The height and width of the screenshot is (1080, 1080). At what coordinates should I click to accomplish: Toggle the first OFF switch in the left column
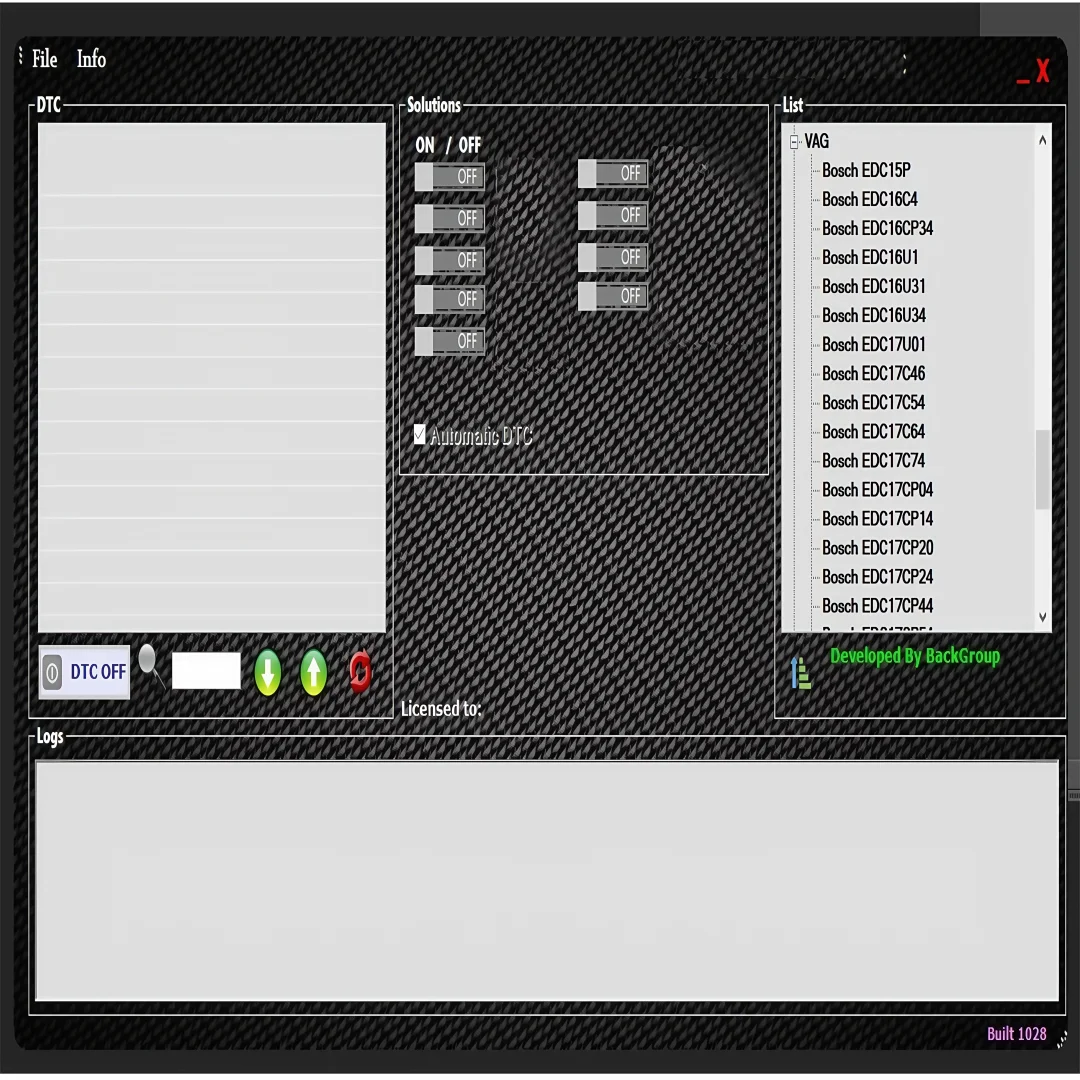[x=450, y=176]
